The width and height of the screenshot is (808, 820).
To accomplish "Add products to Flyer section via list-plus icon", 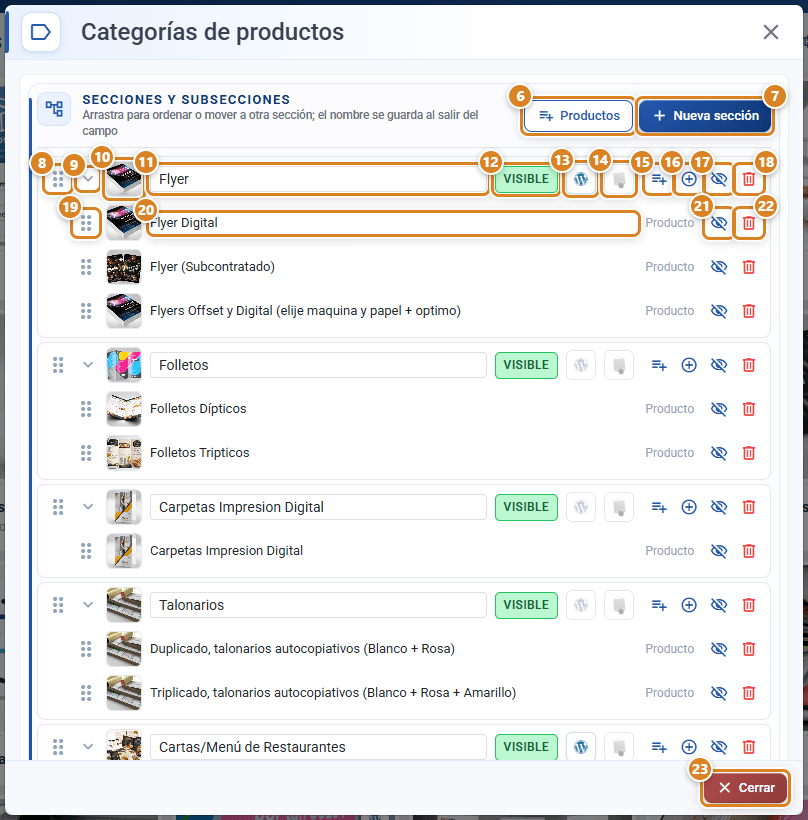I will pos(659,179).
